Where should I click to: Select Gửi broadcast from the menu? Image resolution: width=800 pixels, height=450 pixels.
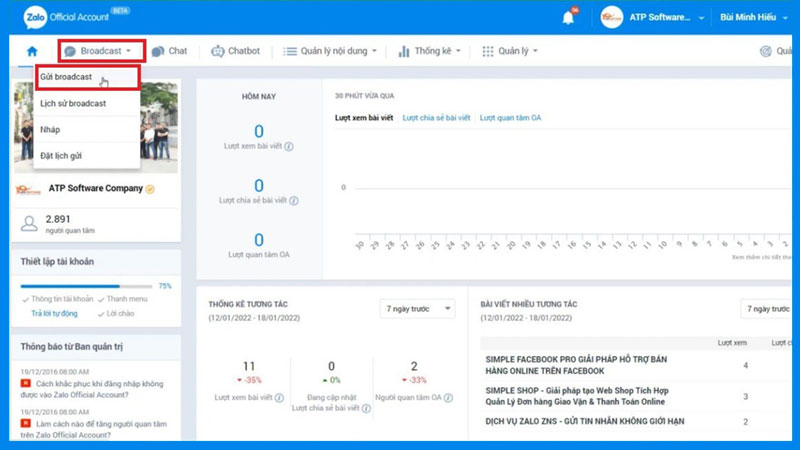point(66,77)
